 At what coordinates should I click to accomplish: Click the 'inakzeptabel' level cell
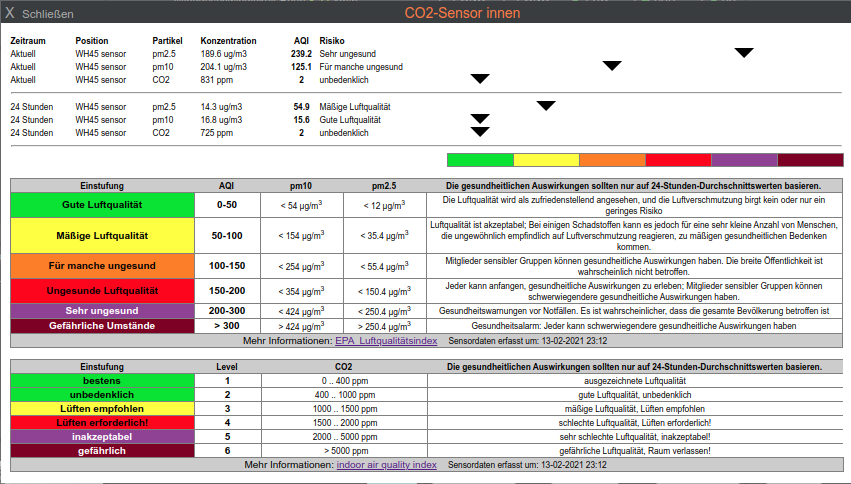click(x=102, y=437)
